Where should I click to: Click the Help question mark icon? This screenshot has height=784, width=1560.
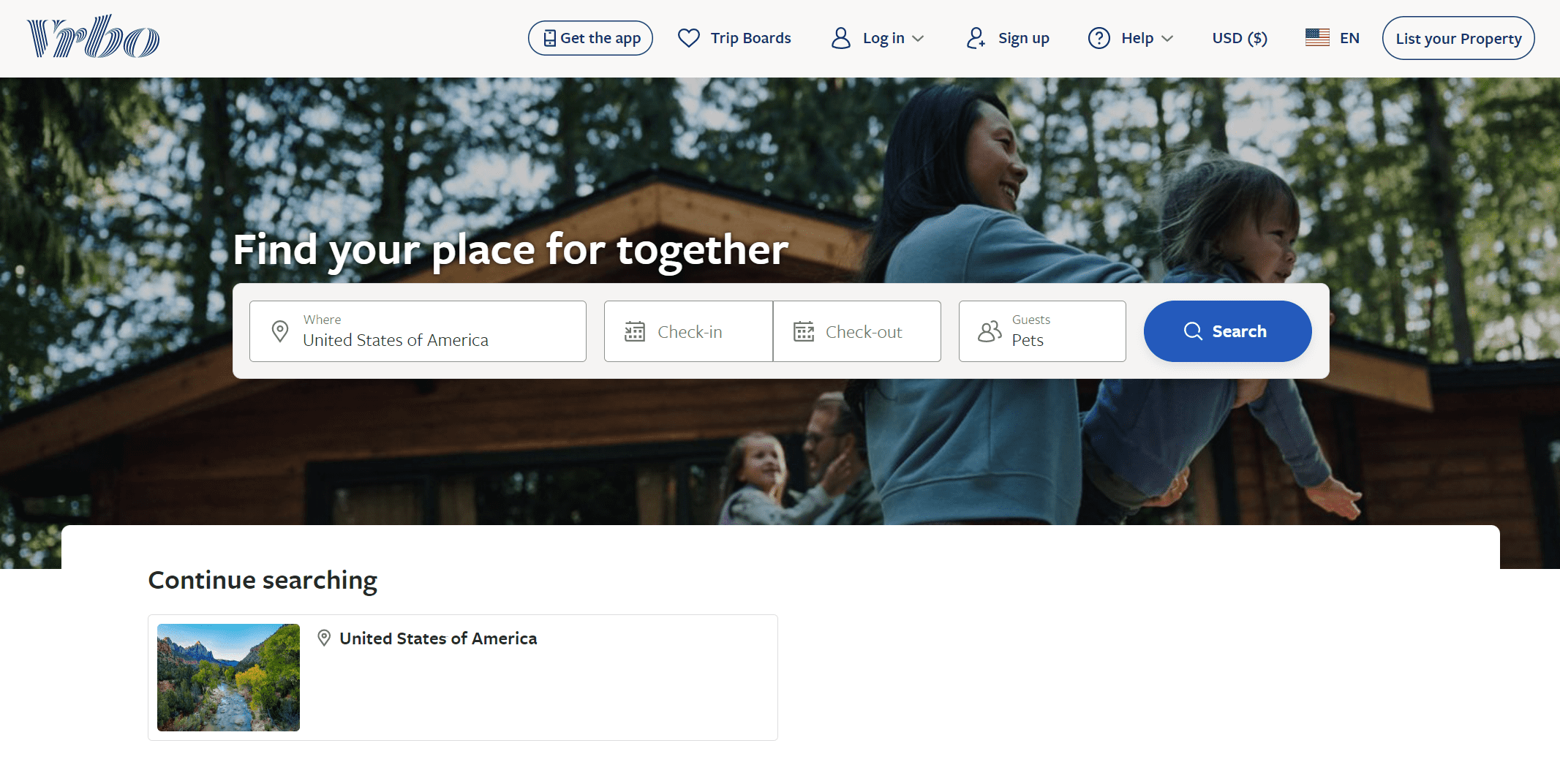click(x=1099, y=38)
